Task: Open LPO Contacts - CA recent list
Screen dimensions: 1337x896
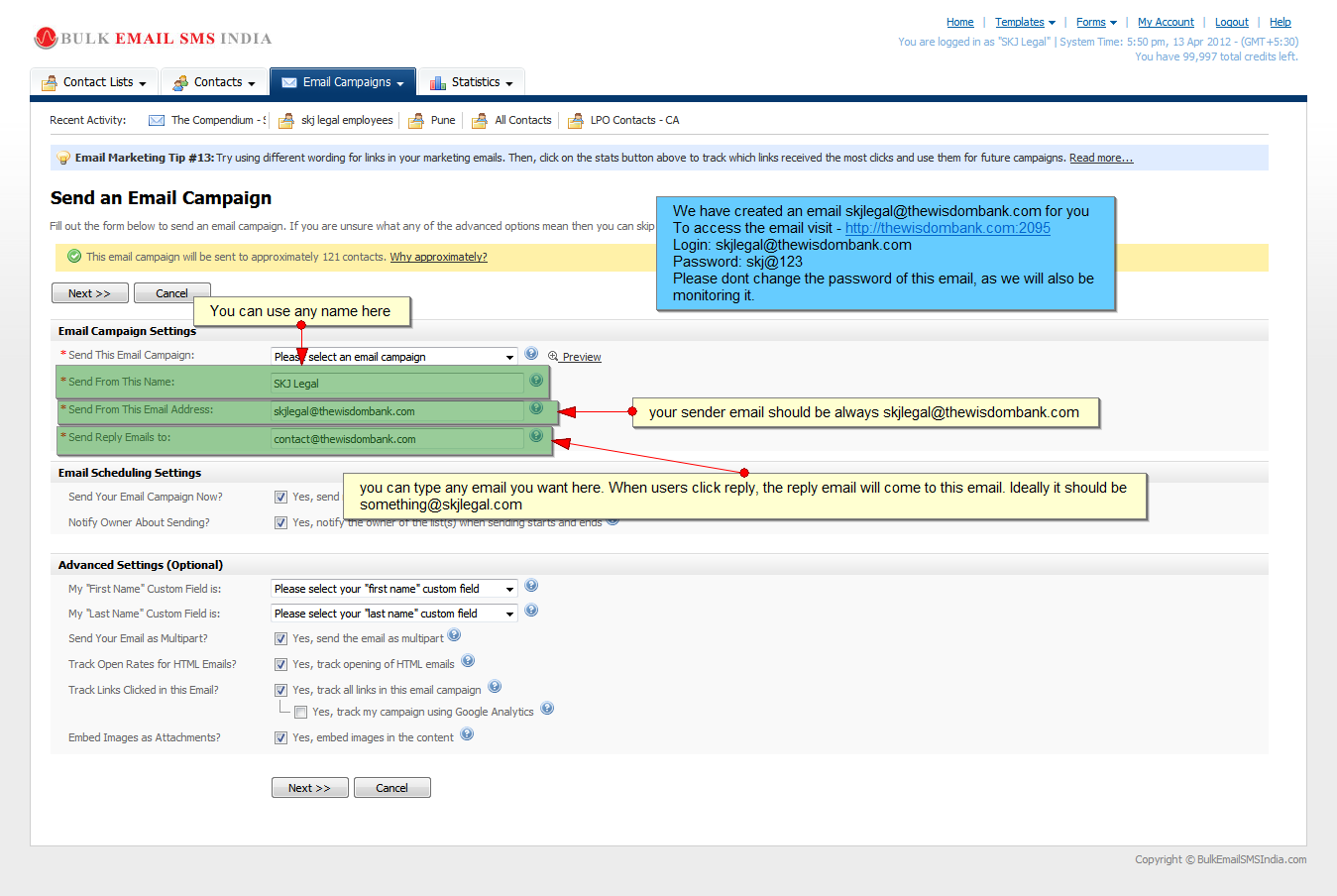Action: (634, 121)
